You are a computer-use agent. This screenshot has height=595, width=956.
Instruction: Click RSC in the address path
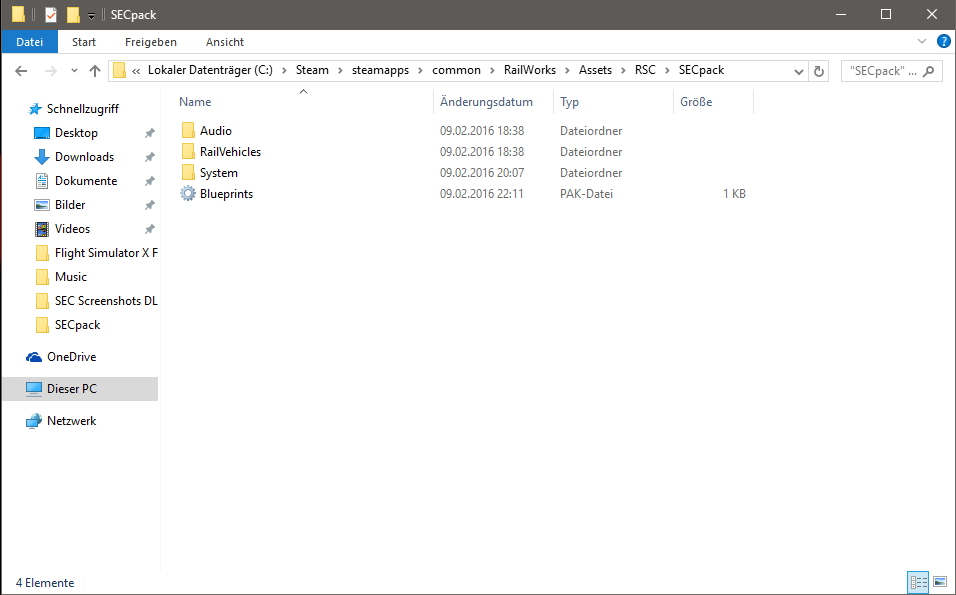645,70
